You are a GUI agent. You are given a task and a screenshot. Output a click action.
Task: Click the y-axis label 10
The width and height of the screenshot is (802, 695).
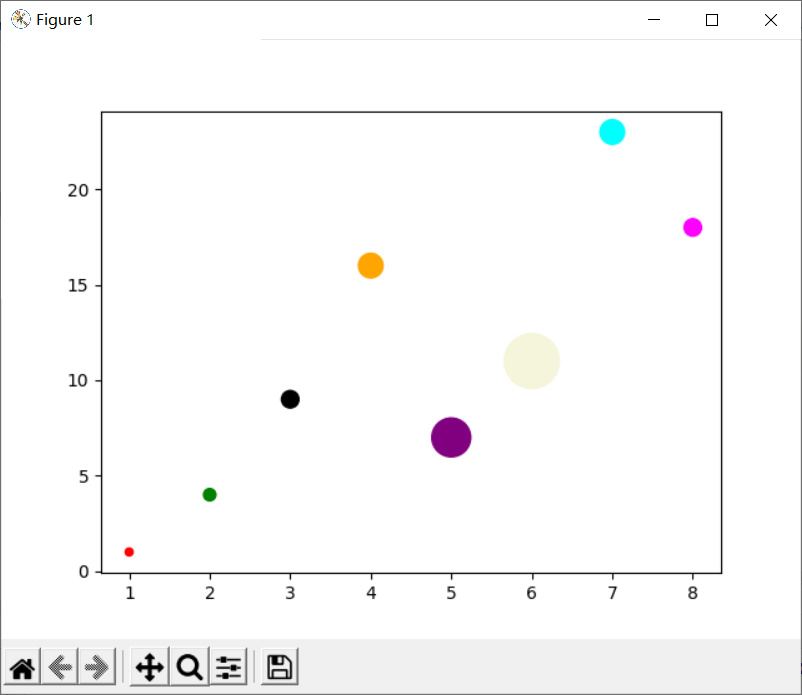(78, 380)
